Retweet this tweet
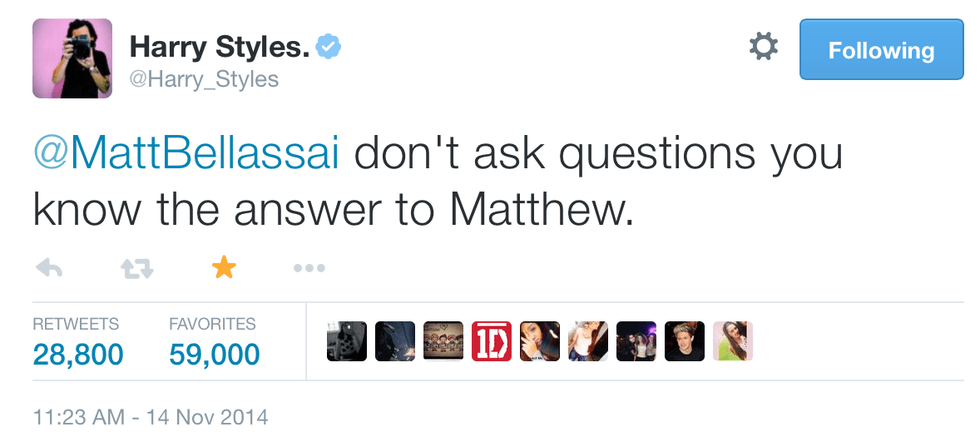Image resolution: width=980 pixels, height=448 pixels. [x=136, y=268]
